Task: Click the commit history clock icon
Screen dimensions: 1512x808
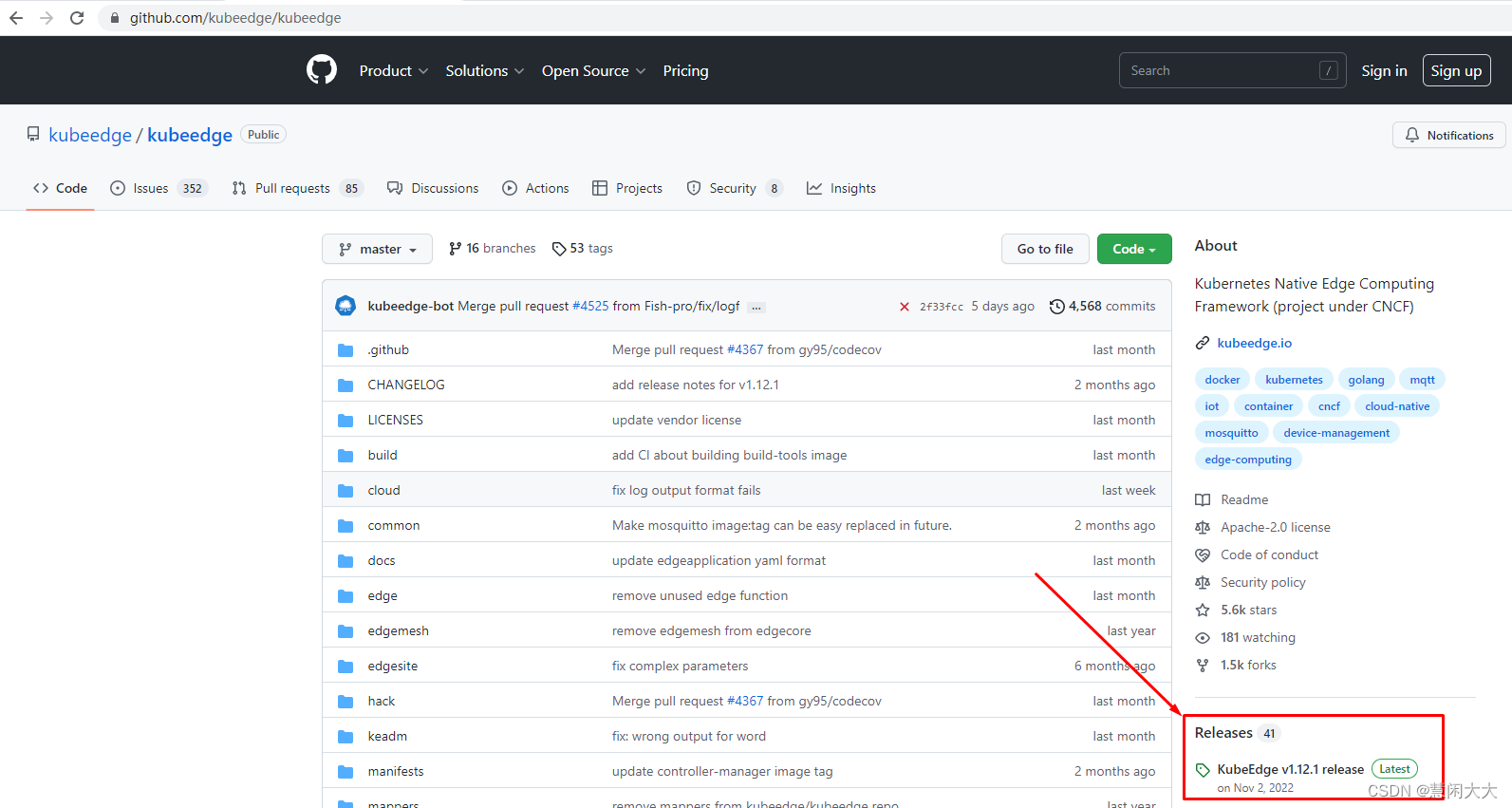Action: point(1056,307)
